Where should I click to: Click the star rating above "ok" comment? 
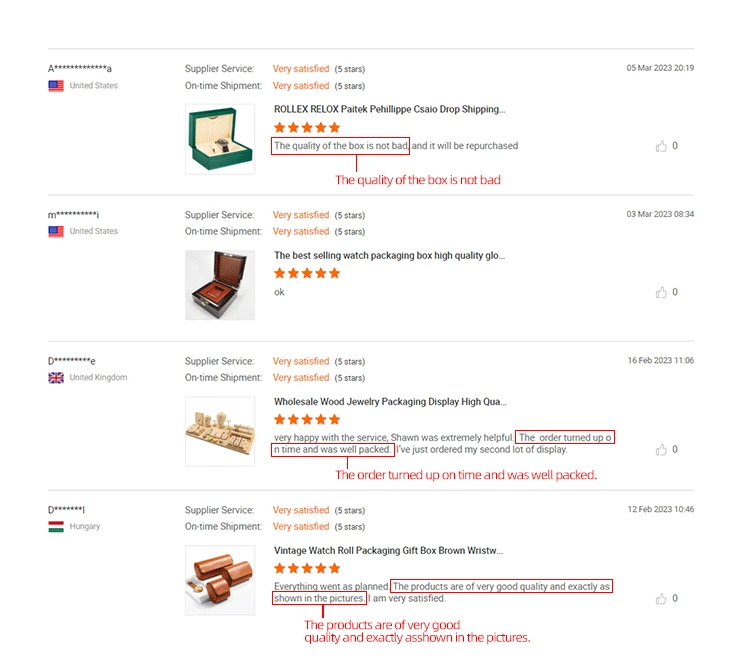307,274
